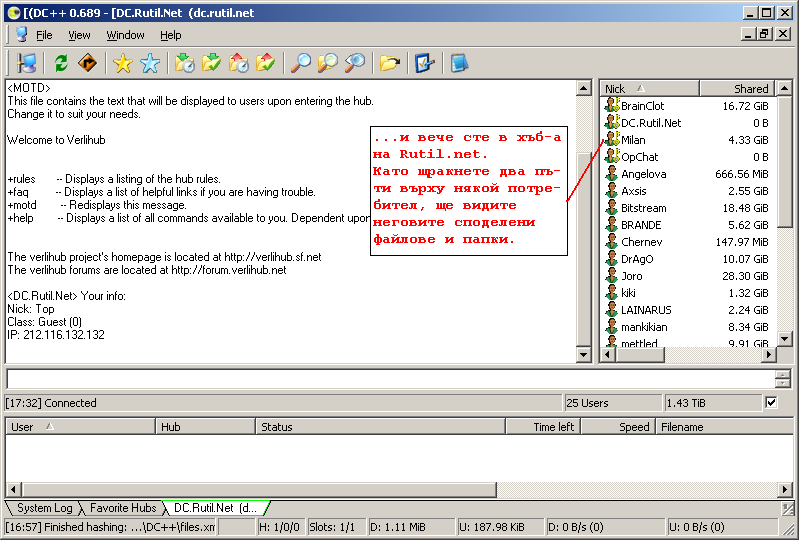The image size is (799, 540).
Task: Open Search Spy third magnifier icon
Action: 355,63
